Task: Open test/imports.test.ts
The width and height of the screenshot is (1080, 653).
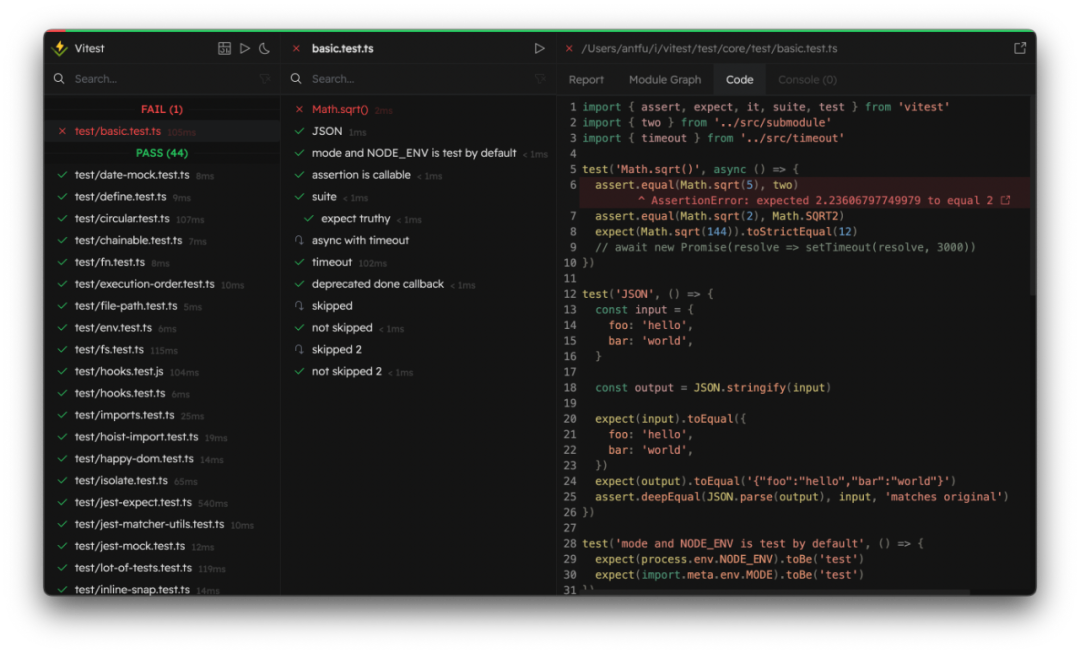Action: pos(162,415)
